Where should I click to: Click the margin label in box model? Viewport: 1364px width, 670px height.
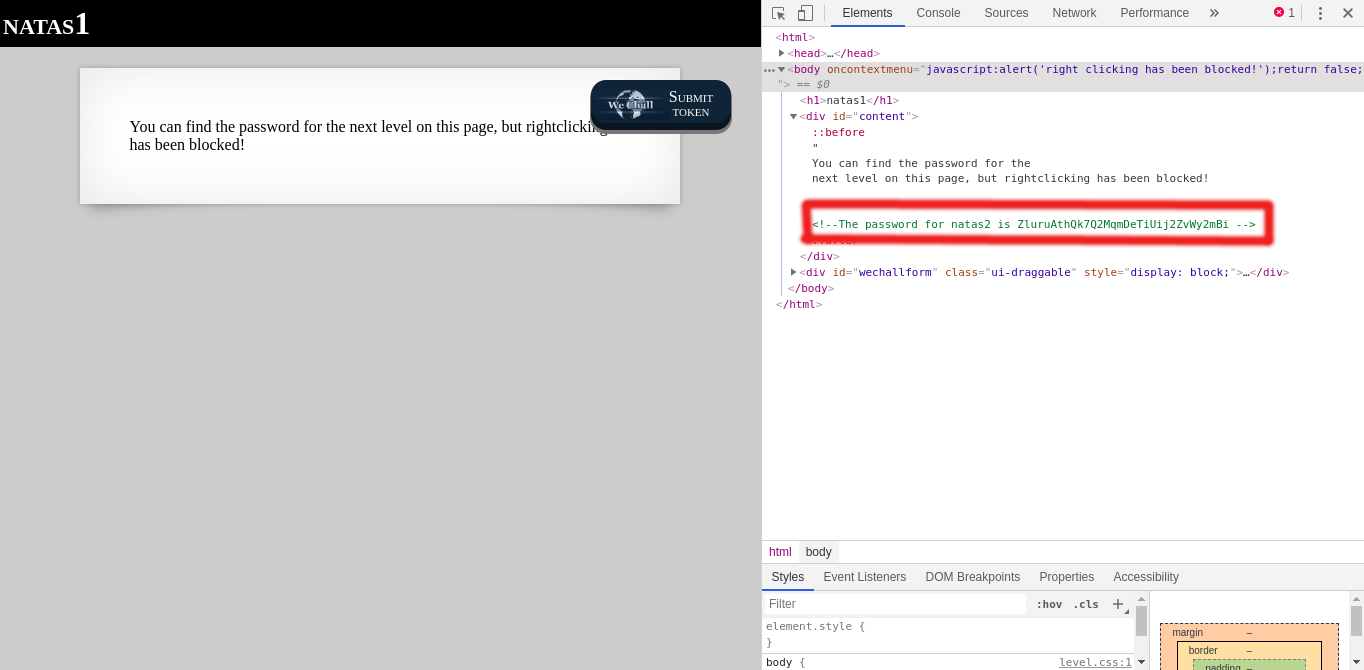click(x=1187, y=632)
